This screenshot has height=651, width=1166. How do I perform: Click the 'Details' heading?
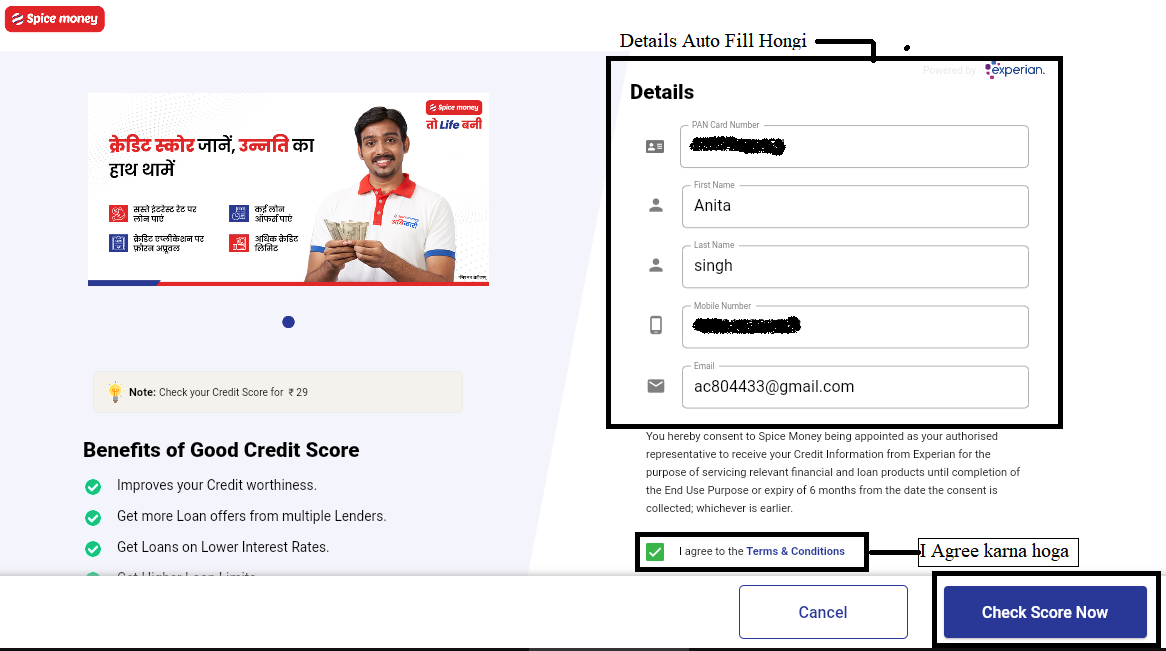pos(662,92)
